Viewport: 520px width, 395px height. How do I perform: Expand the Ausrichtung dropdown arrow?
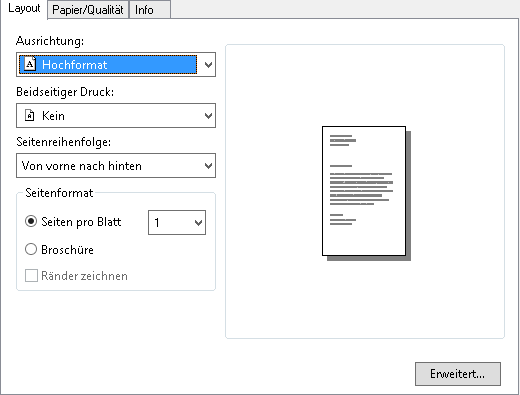pyautogui.click(x=208, y=64)
